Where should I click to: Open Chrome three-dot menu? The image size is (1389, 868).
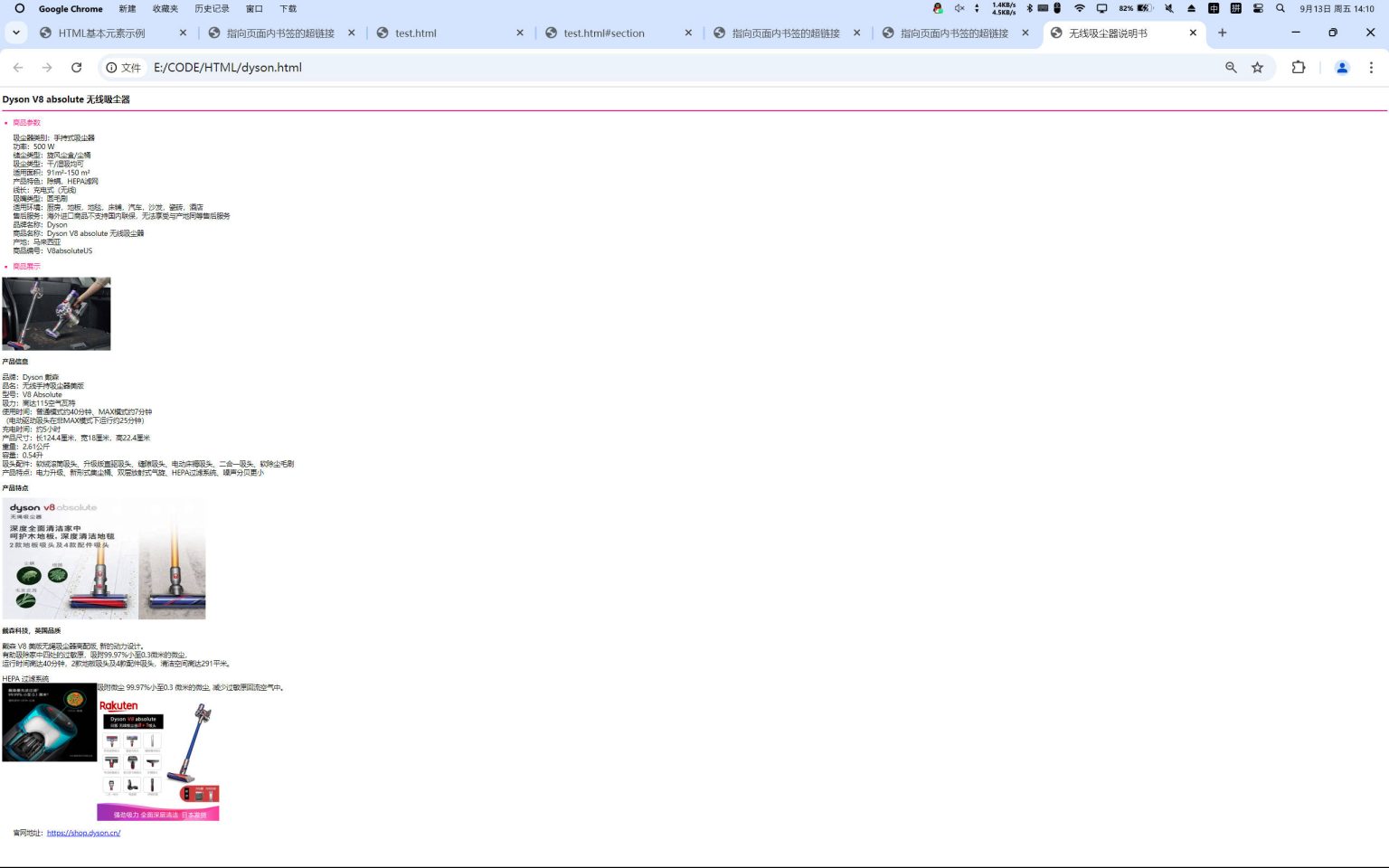tap(1371, 68)
